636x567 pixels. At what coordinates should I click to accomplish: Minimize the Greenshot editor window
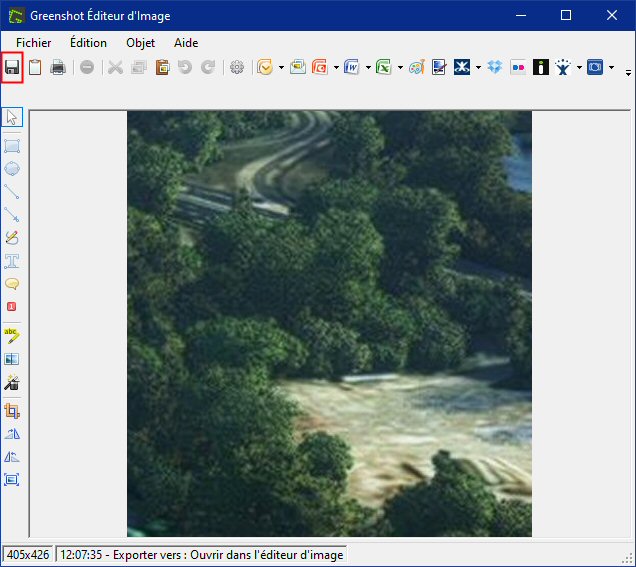521,15
